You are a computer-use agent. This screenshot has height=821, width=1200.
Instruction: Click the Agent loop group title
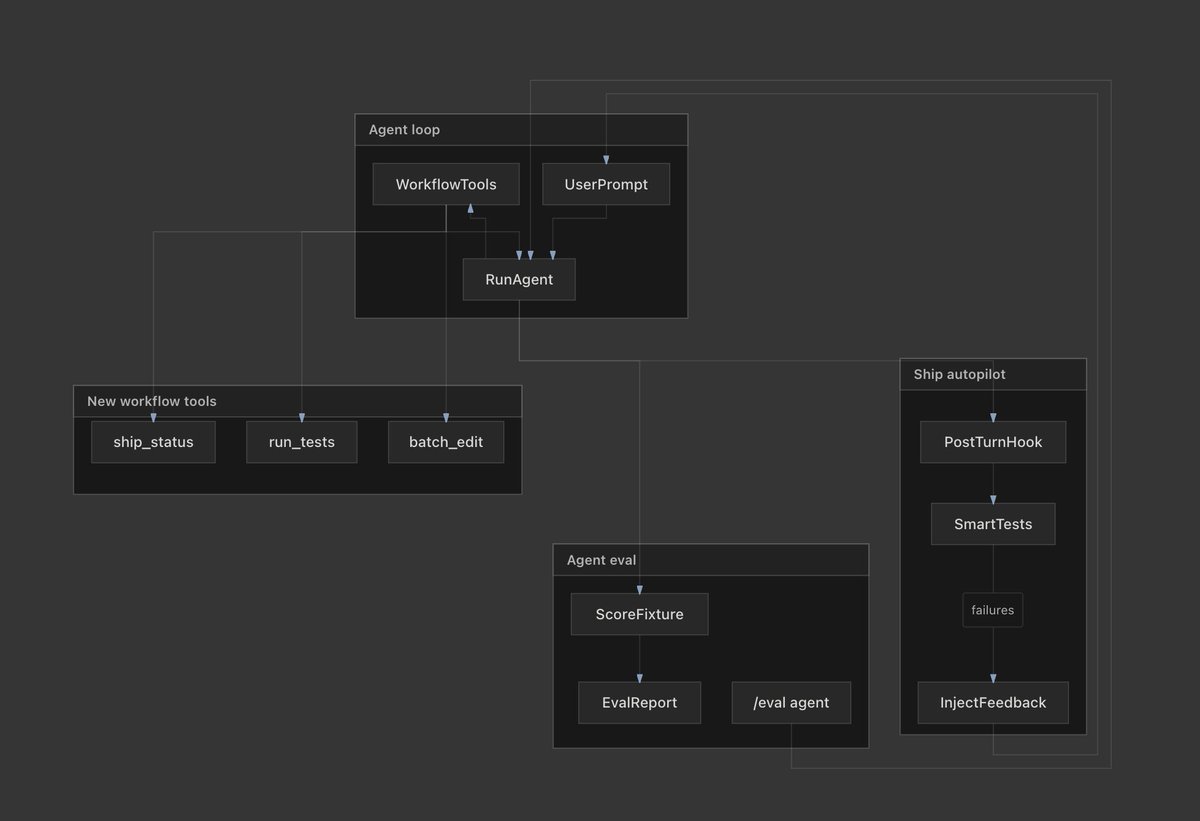[404, 130]
